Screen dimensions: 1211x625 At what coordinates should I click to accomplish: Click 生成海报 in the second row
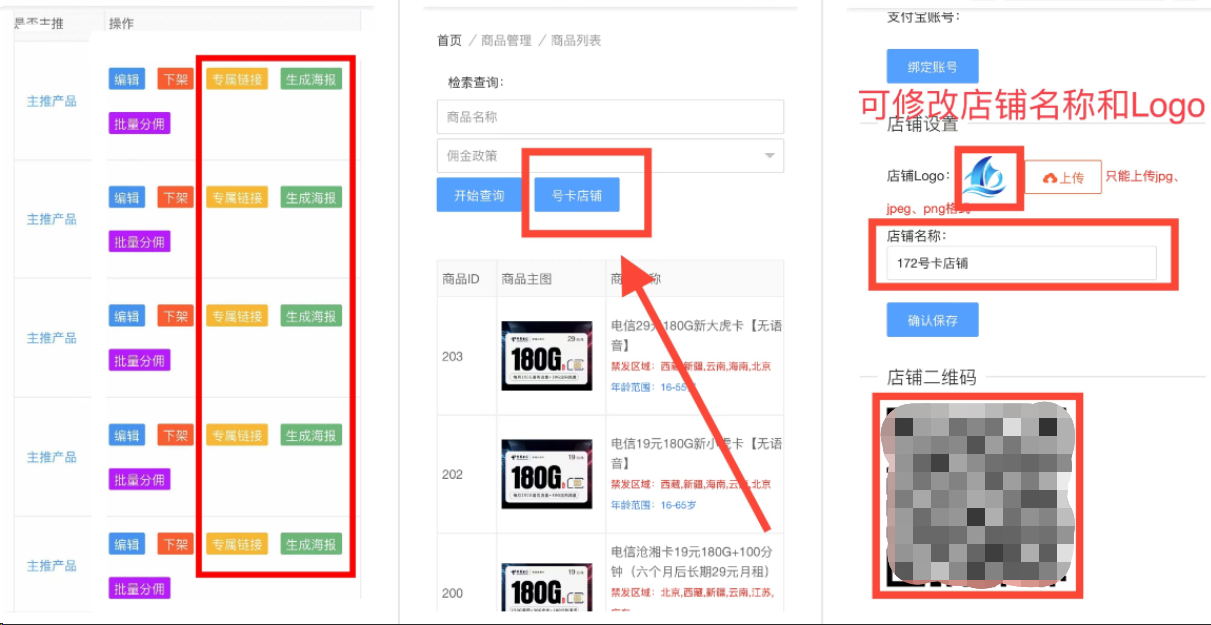[311, 198]
